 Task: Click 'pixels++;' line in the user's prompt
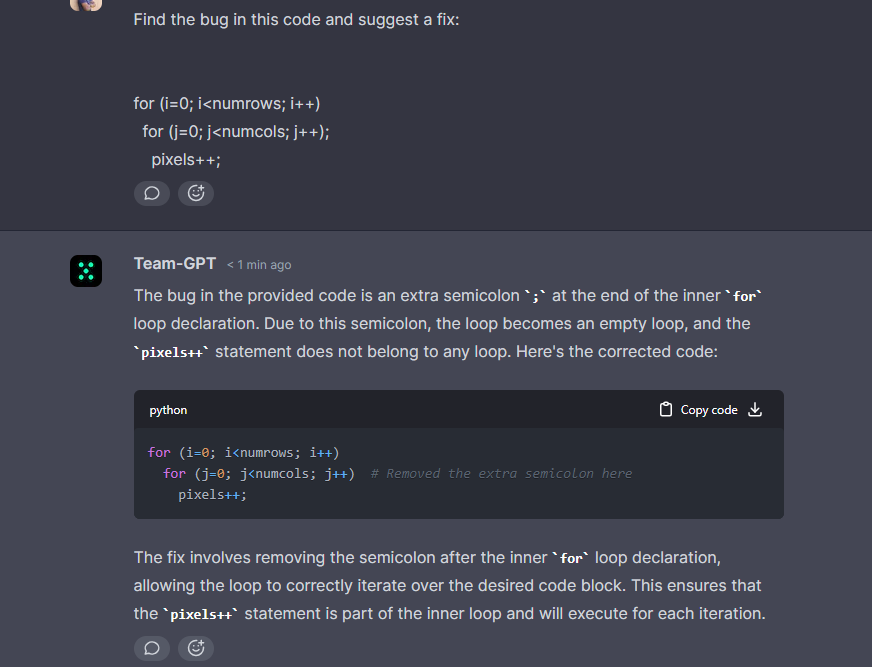186,159
